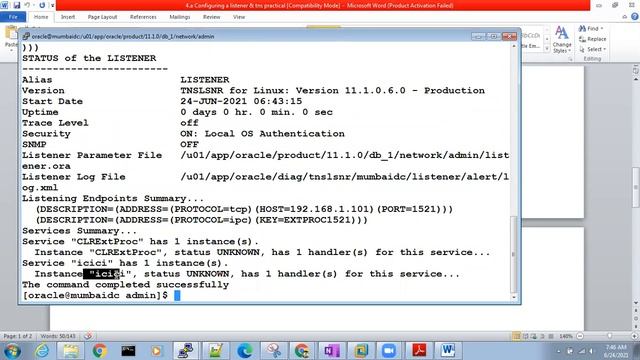The image size is (640, 360).
Task: Open the File tab in Word
Action: (x=13, y=17)
